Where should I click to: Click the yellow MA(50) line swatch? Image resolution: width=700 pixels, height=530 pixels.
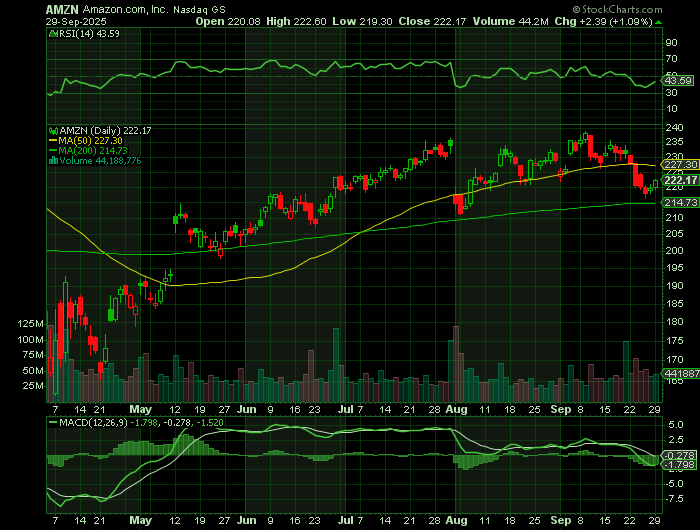(x=53, y=141)
